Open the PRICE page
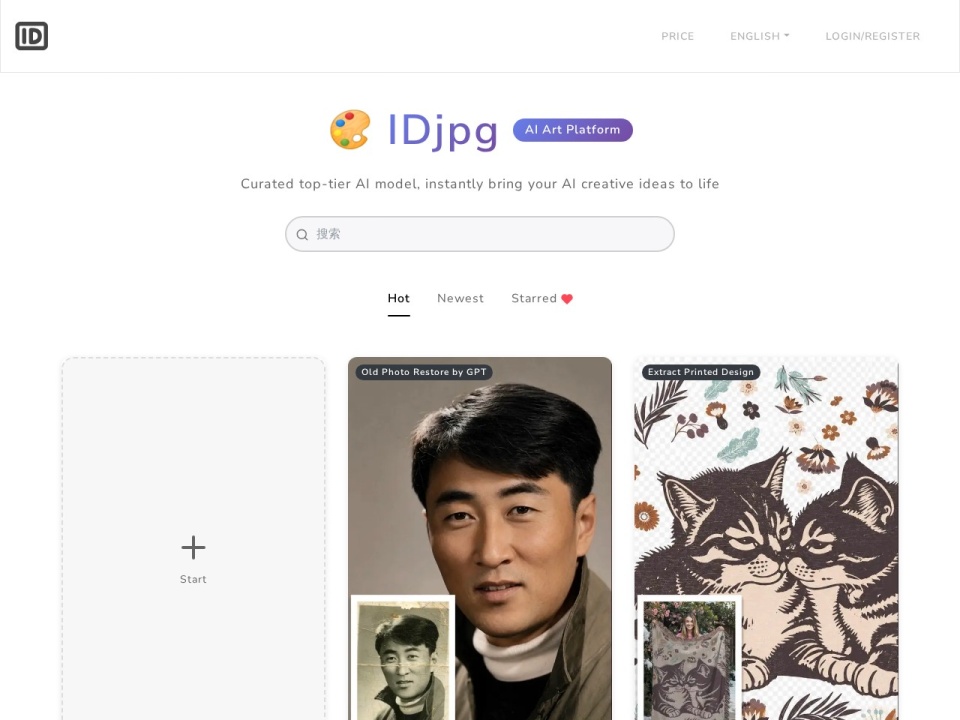This screenshot has height=720, width=960. tap(677, 36)
